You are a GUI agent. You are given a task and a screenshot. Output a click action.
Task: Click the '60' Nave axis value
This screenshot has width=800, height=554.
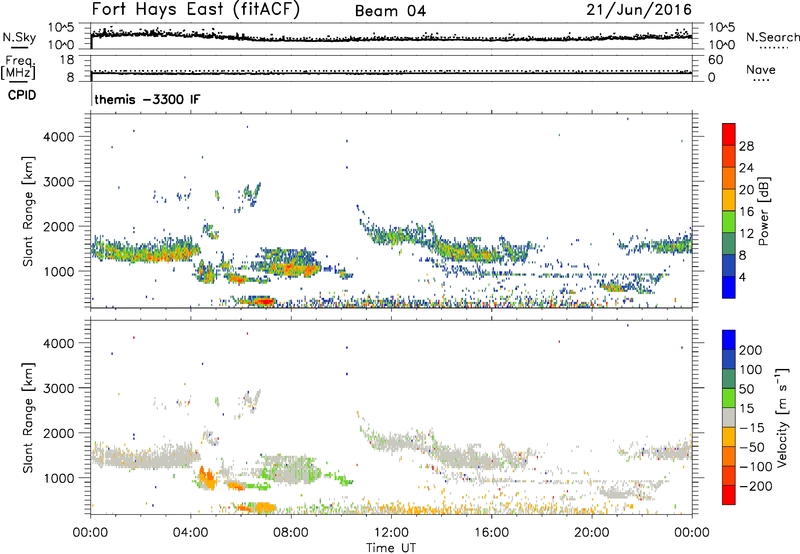[715, 60]
